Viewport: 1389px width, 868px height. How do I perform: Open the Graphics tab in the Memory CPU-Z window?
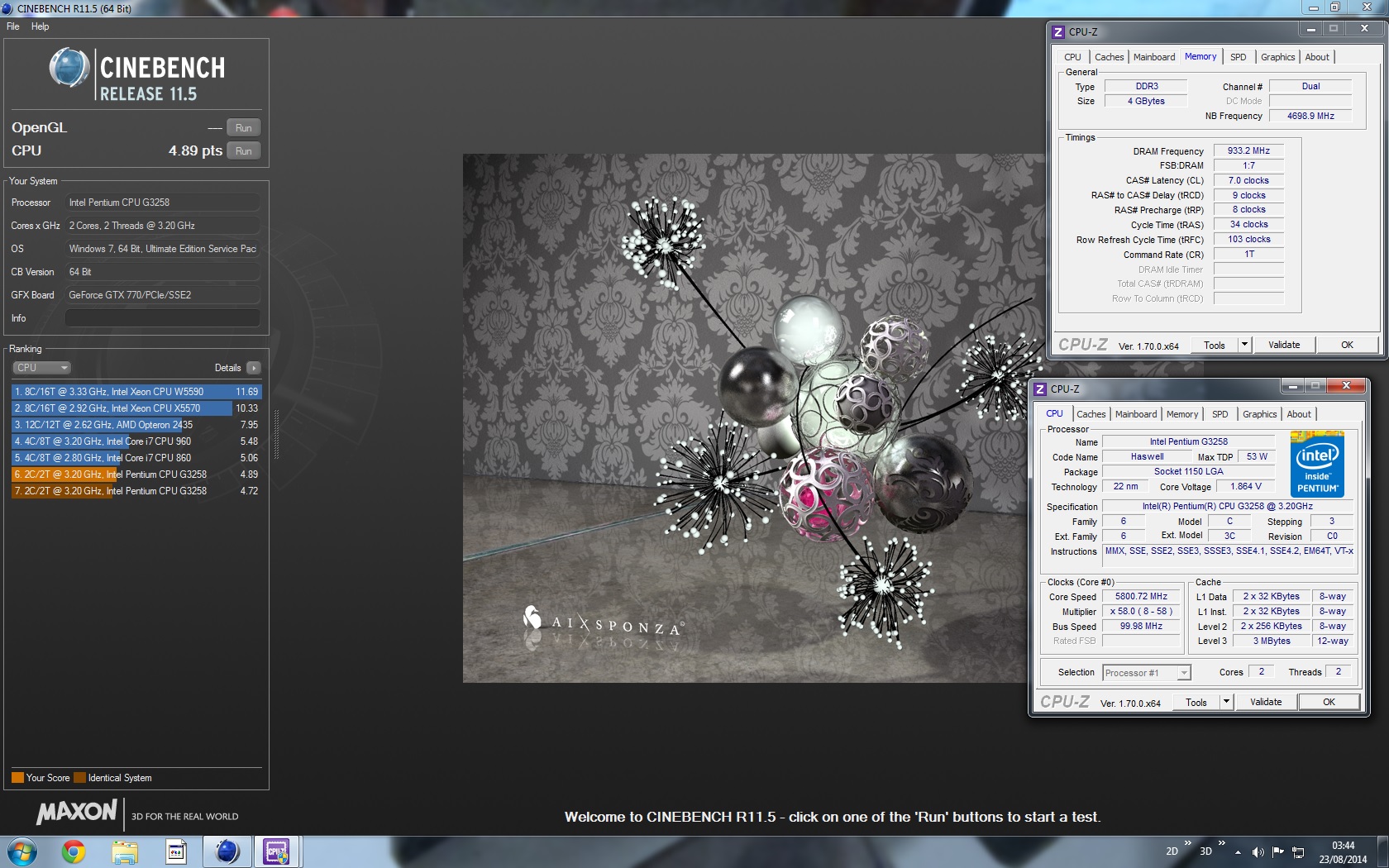coord(1277,58)
